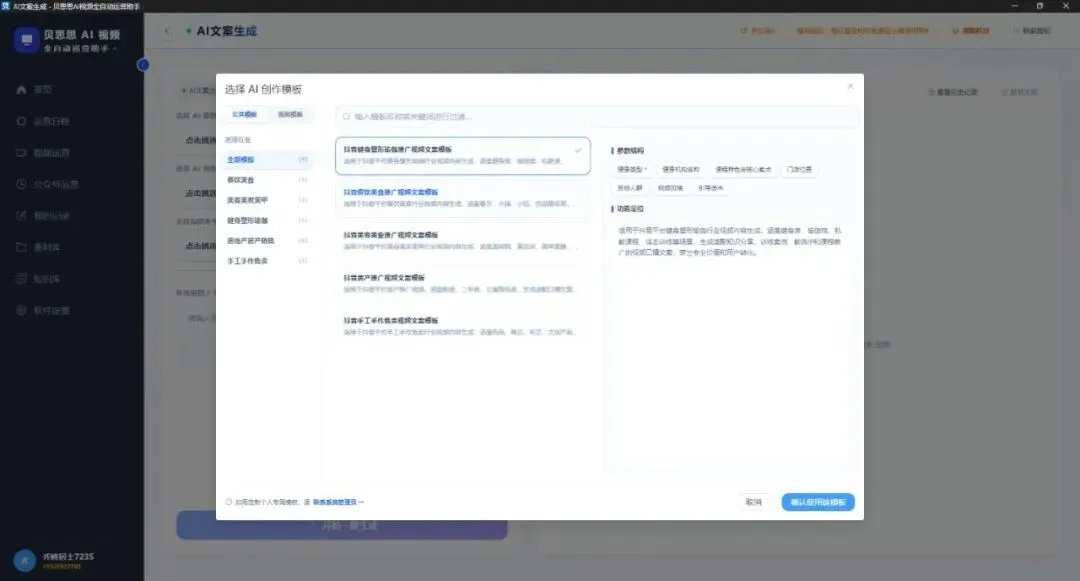Image resolution: width=1080 pixels, height=581 pixels.
Task: Click the app logo beside 贝思思 AI 视频
Action: 26,40
